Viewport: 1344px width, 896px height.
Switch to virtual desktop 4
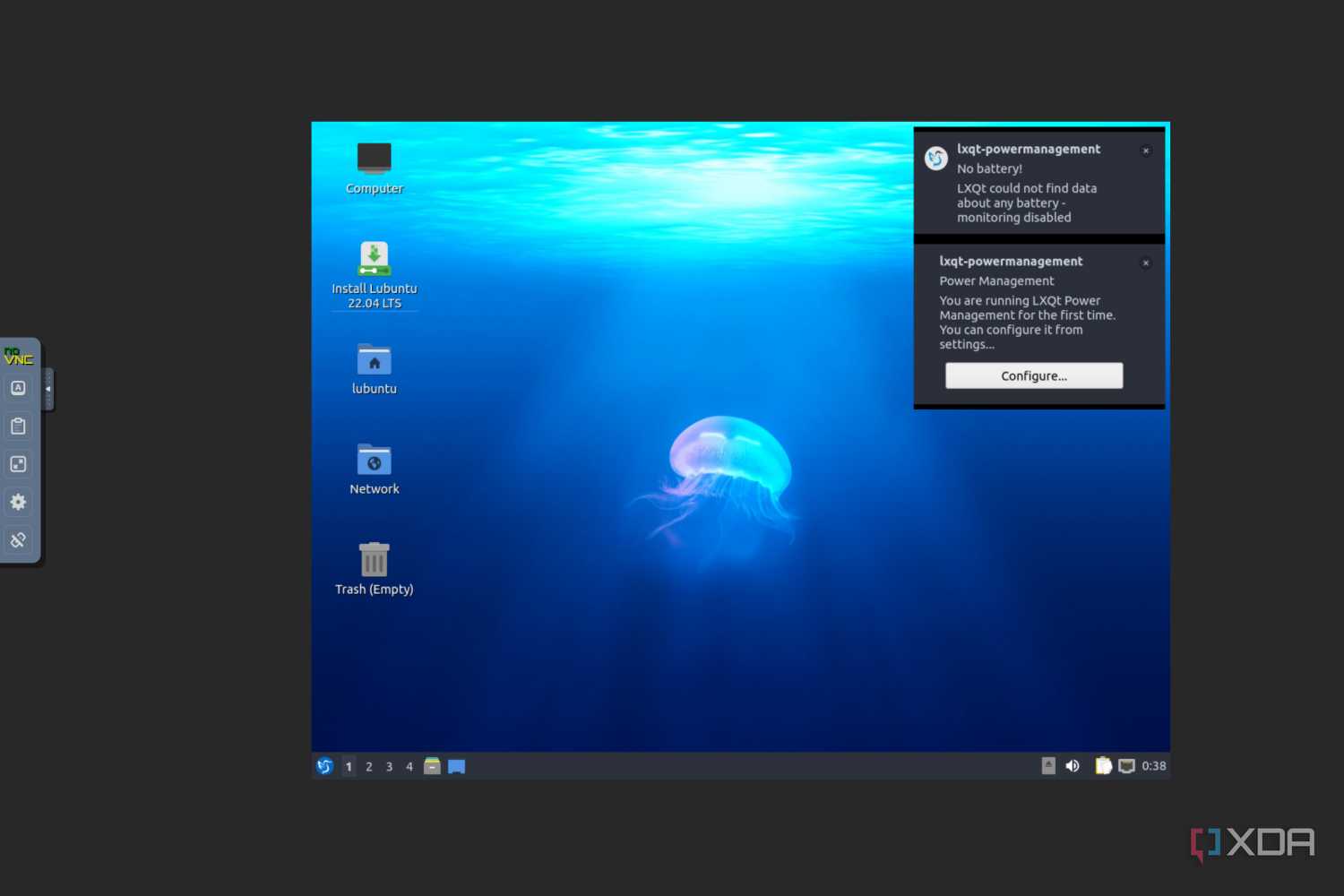409,766
